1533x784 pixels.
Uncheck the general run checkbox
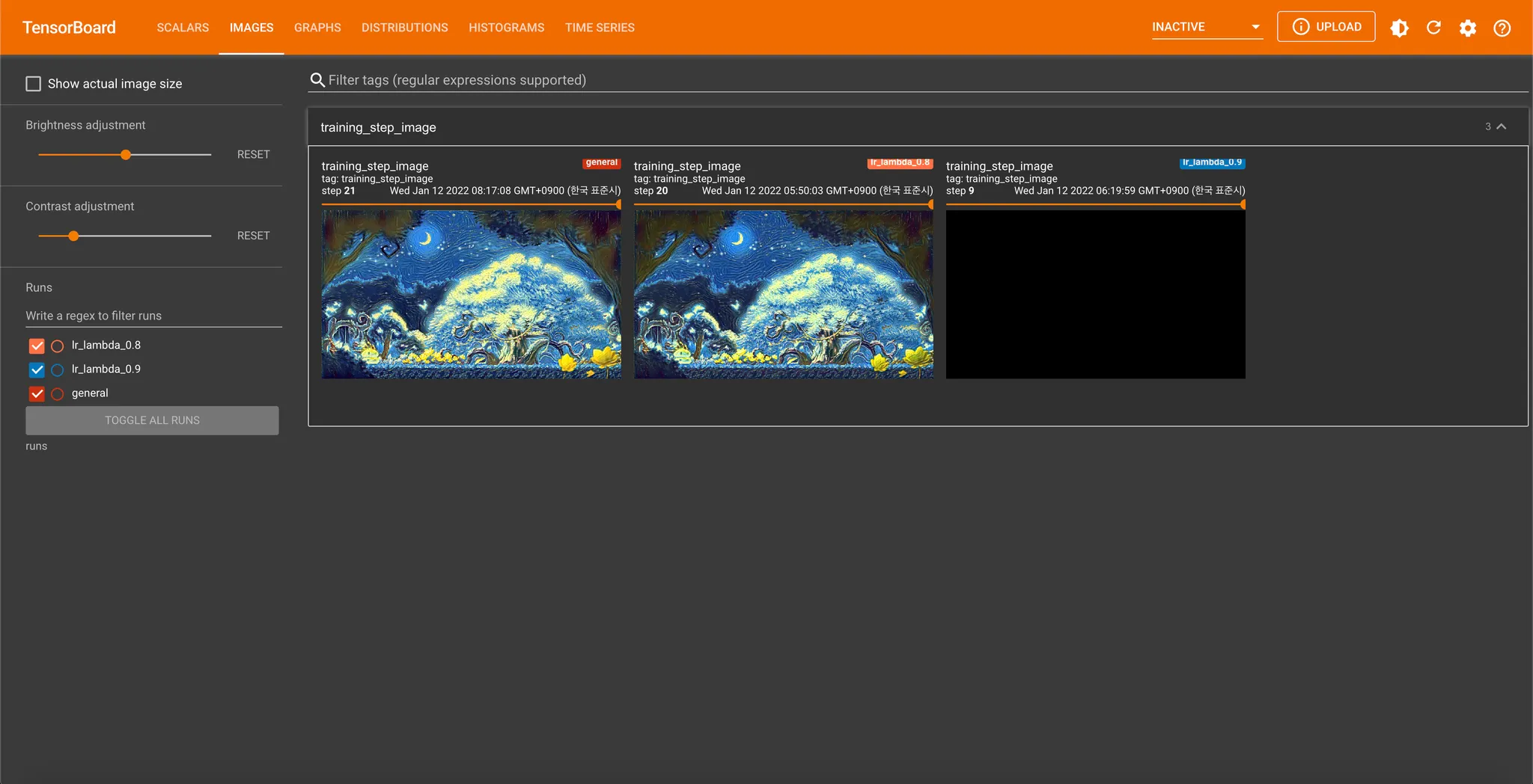point(37,393)
